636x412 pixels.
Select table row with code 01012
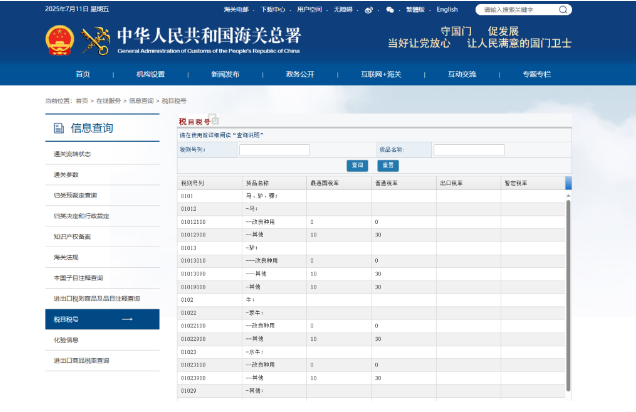click(371, 209)
